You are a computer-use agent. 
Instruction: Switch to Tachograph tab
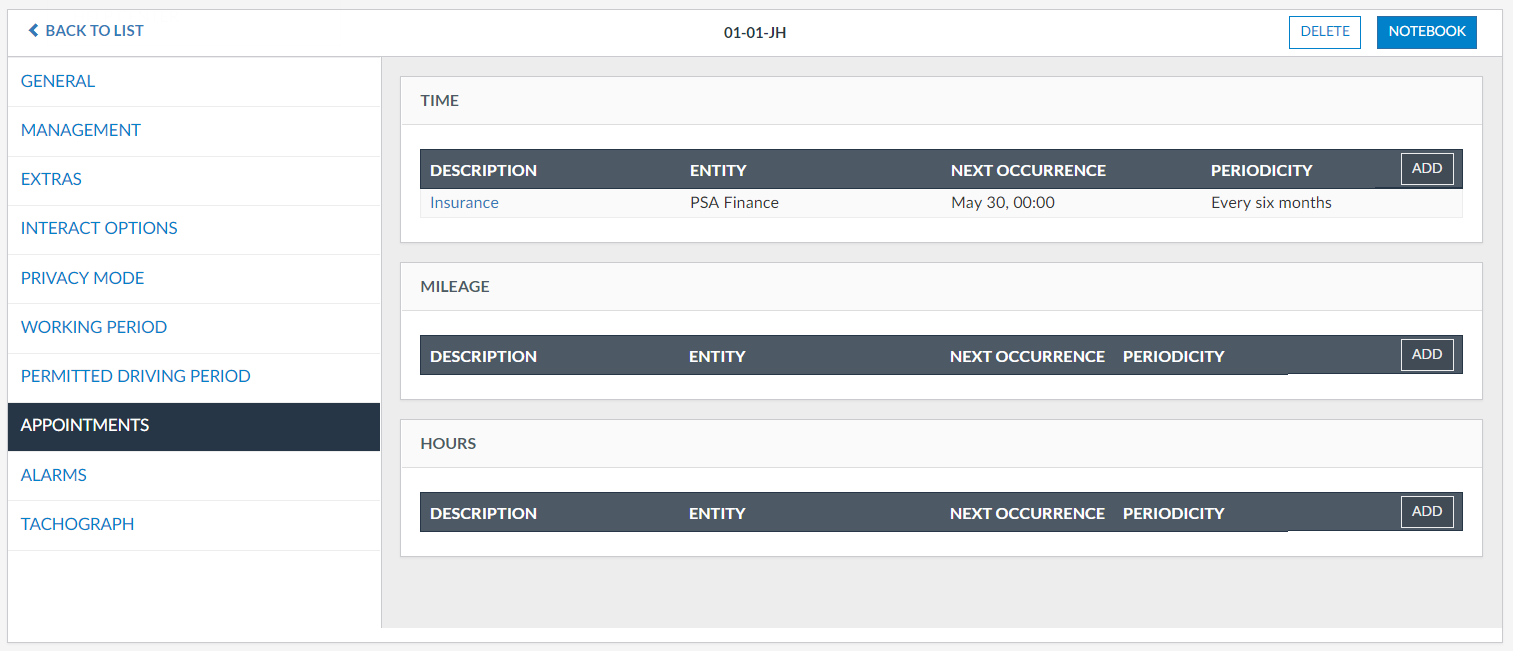(77, 524)
